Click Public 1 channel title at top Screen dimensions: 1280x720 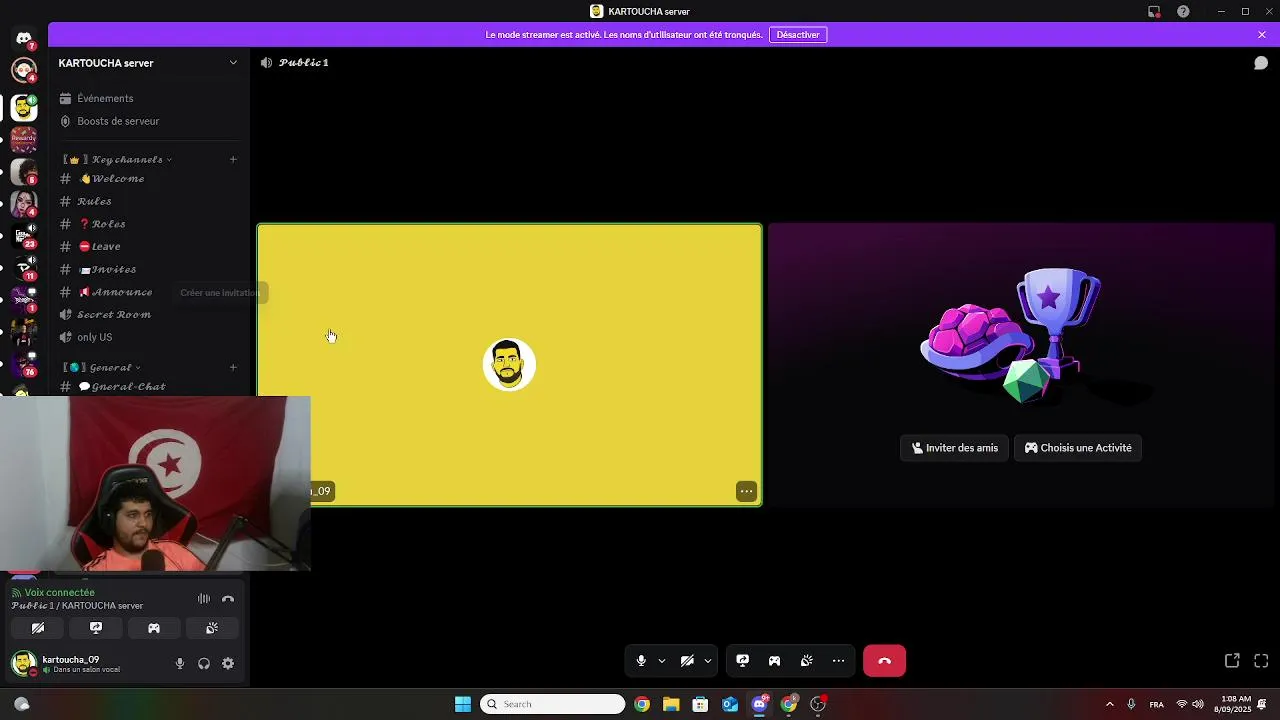pyautogui.click(x=304, y=63)
